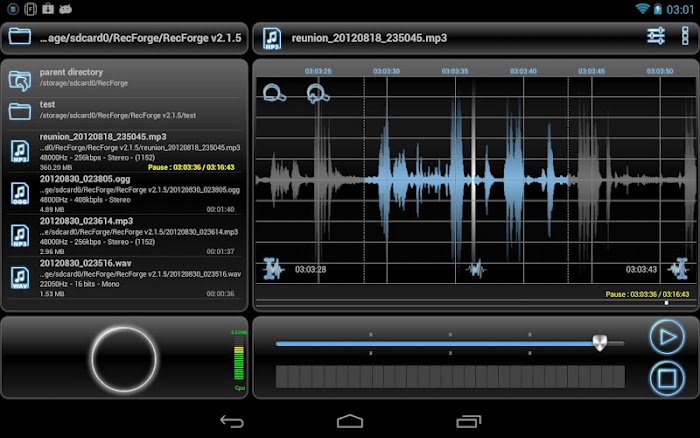The height and width of the screenshot is (438, 700).
Task: Click the 22050Hz - 16 bits - Mono text
Action: (x=79, y=284)
